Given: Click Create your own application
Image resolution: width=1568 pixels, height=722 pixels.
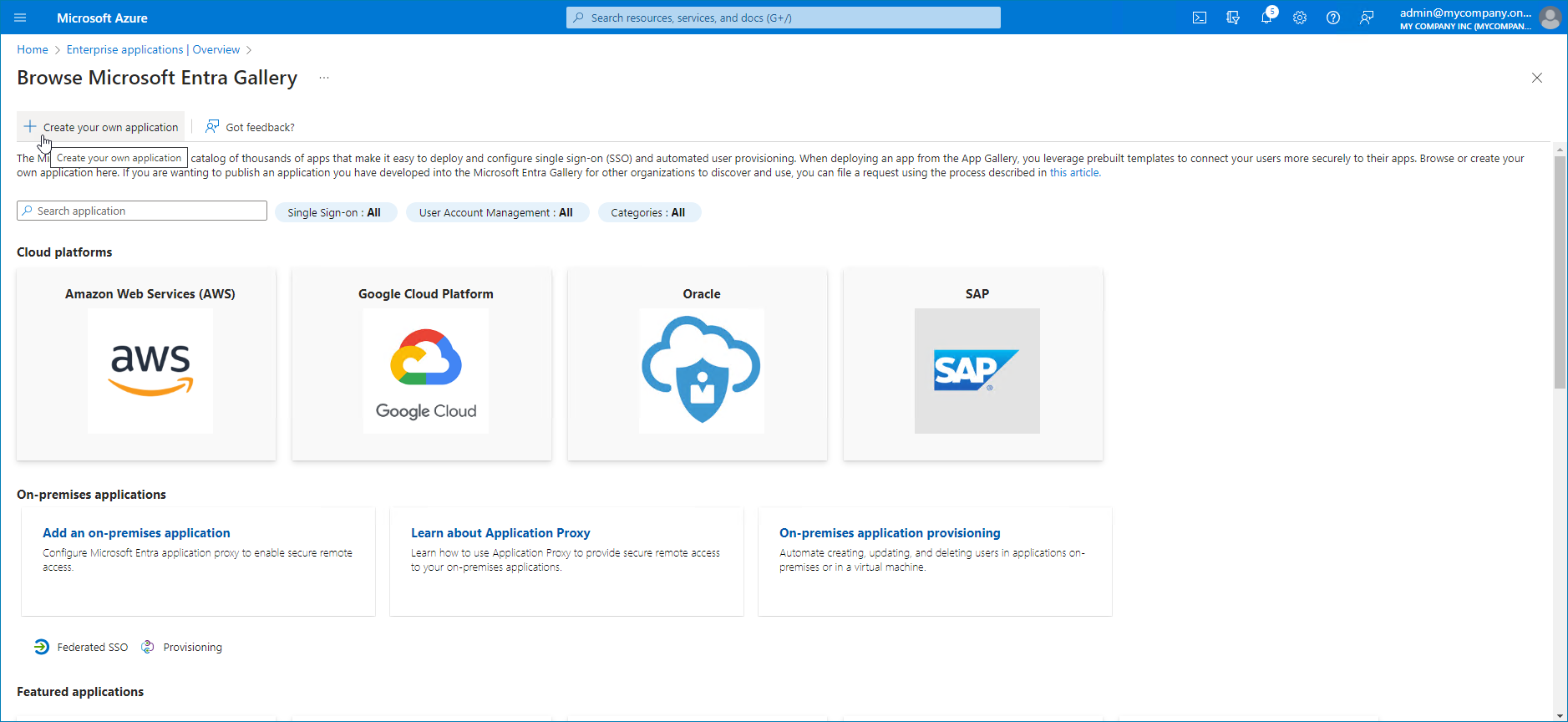Looking at the screenshot, I should 101,127.
